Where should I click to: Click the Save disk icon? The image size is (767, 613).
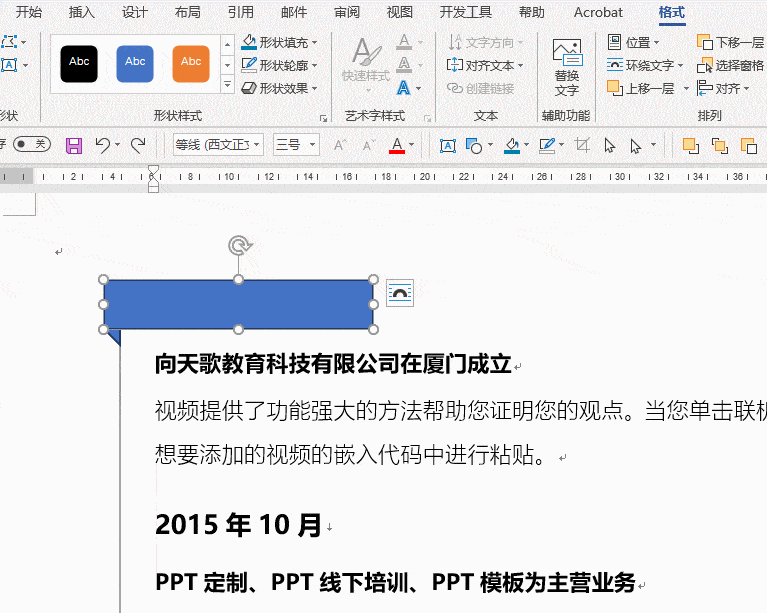click(74, 145)
